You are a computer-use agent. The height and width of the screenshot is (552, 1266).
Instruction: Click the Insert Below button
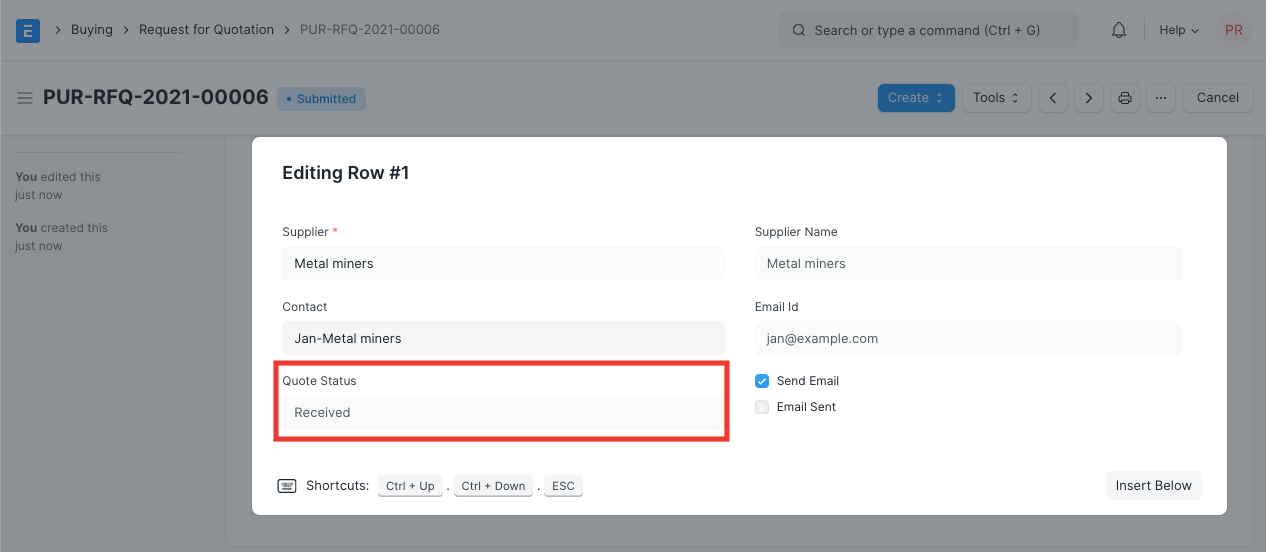point(1153,486)
